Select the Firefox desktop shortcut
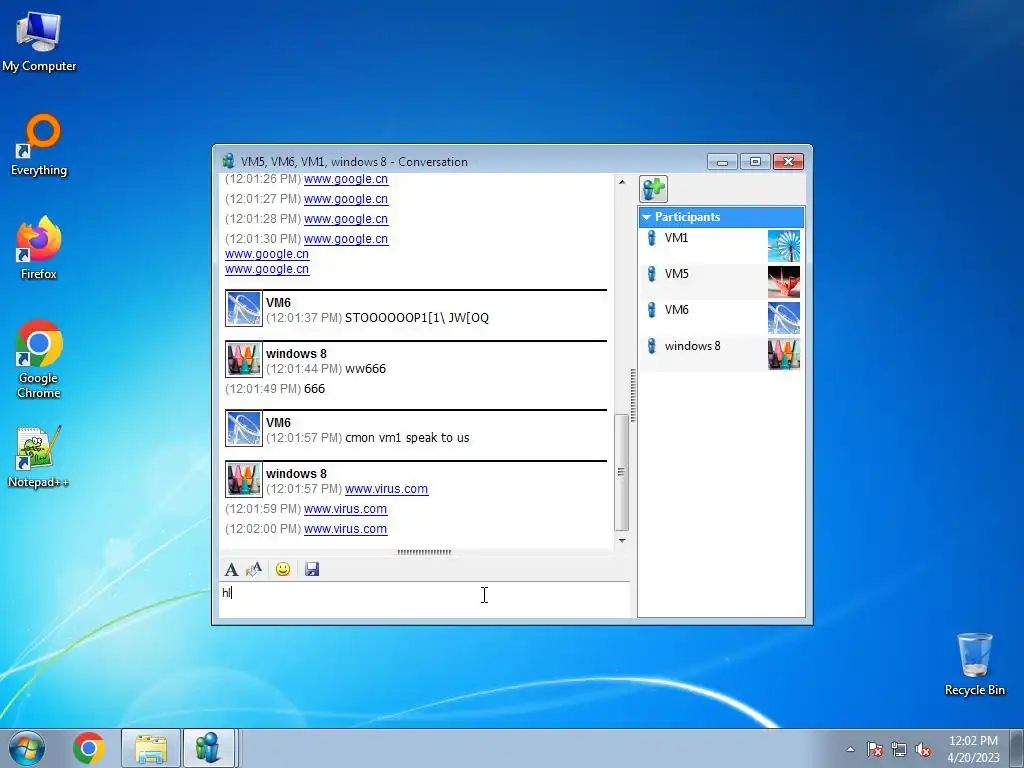This screenshot has height=768, width=1024. click(39, 248)
